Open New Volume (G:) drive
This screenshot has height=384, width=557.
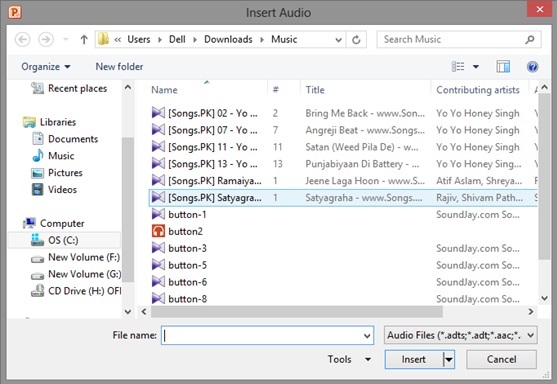coord(76,274)
